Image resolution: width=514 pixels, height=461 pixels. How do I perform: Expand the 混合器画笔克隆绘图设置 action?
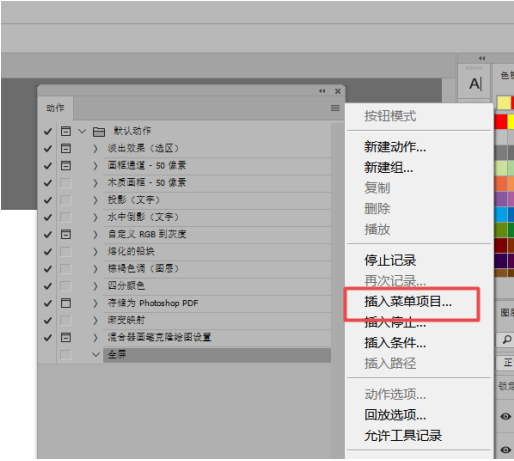(x=95, y=337)
